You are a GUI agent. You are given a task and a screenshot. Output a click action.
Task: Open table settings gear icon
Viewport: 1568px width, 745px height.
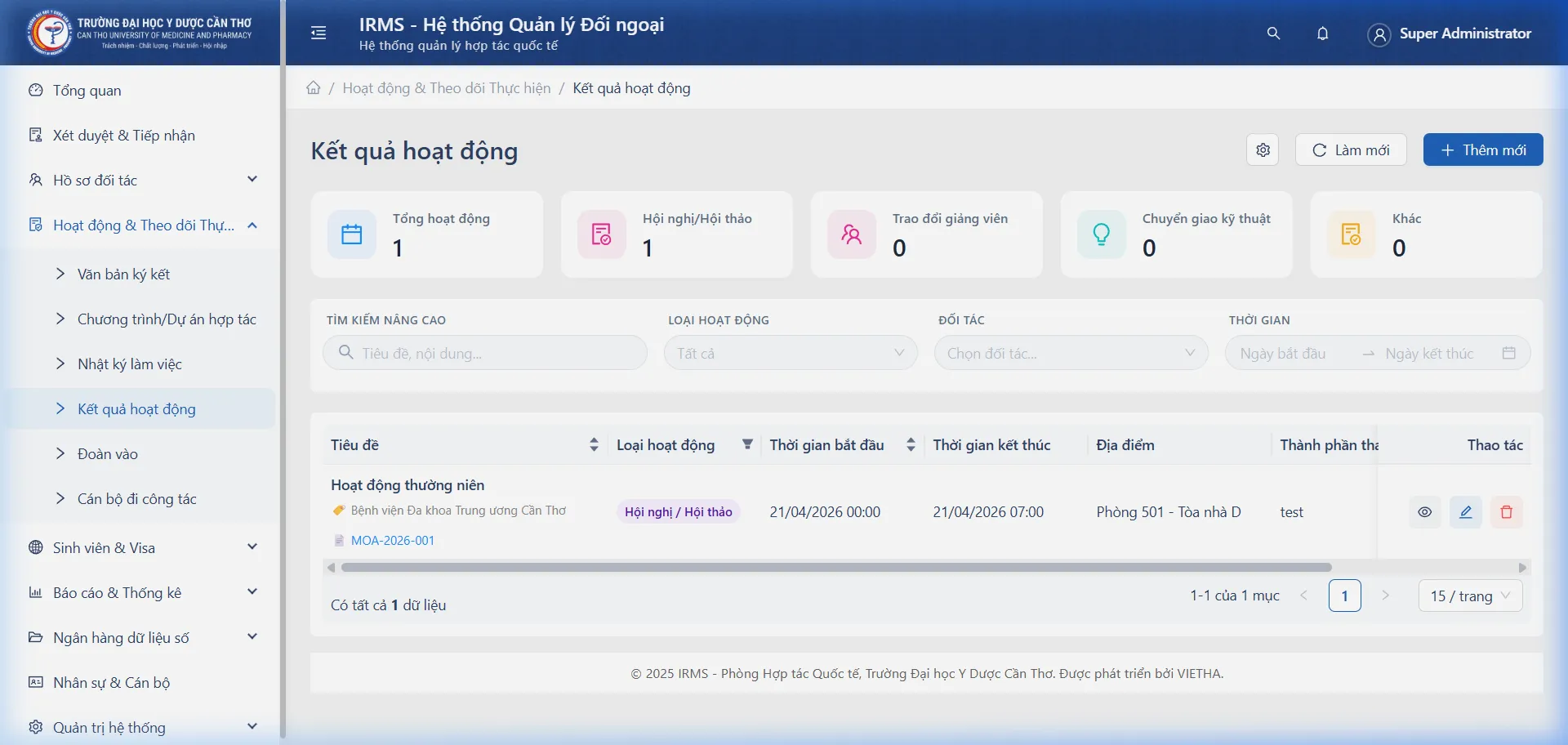pyautogui.click(x=1263, y=150)
